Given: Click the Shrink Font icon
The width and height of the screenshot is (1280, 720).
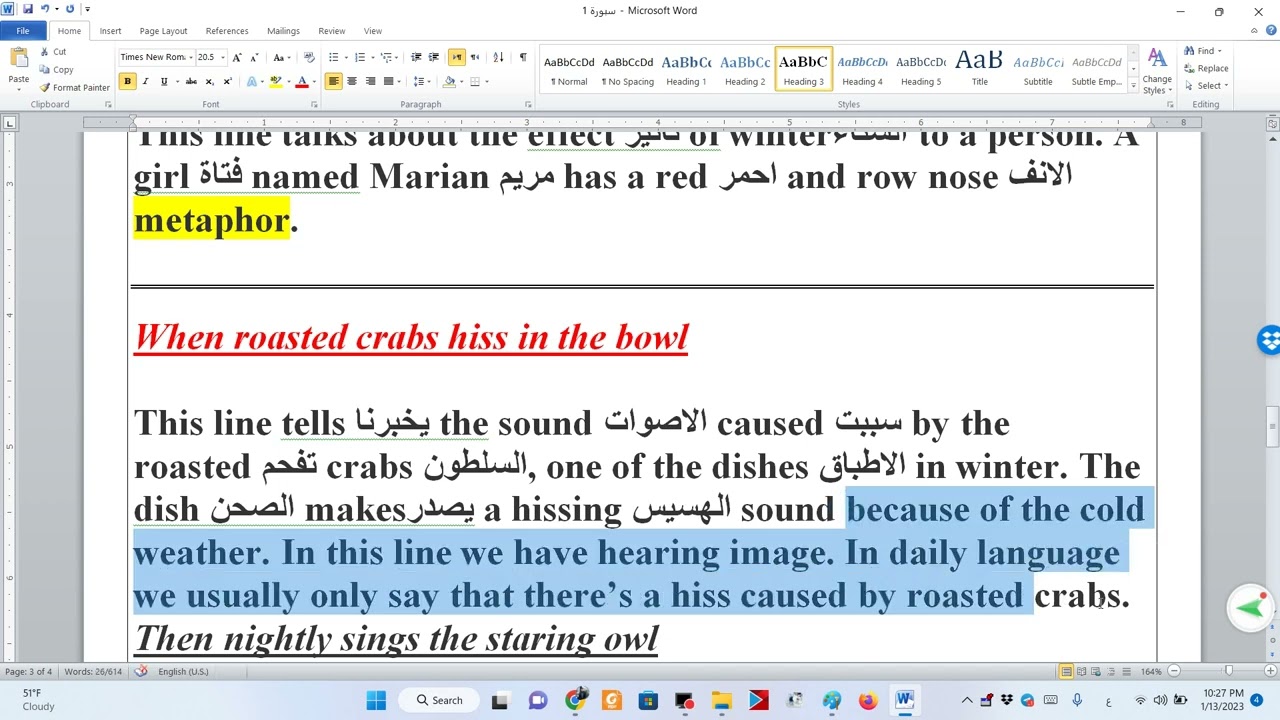Looking at the screenshot, I should pos(254,57).
